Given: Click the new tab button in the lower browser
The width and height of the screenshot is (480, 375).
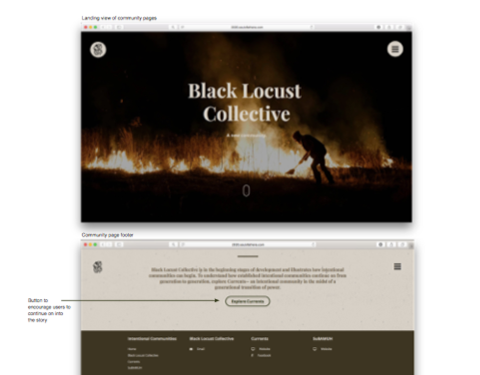Looking at the screenshot, I should coord(411,245).
